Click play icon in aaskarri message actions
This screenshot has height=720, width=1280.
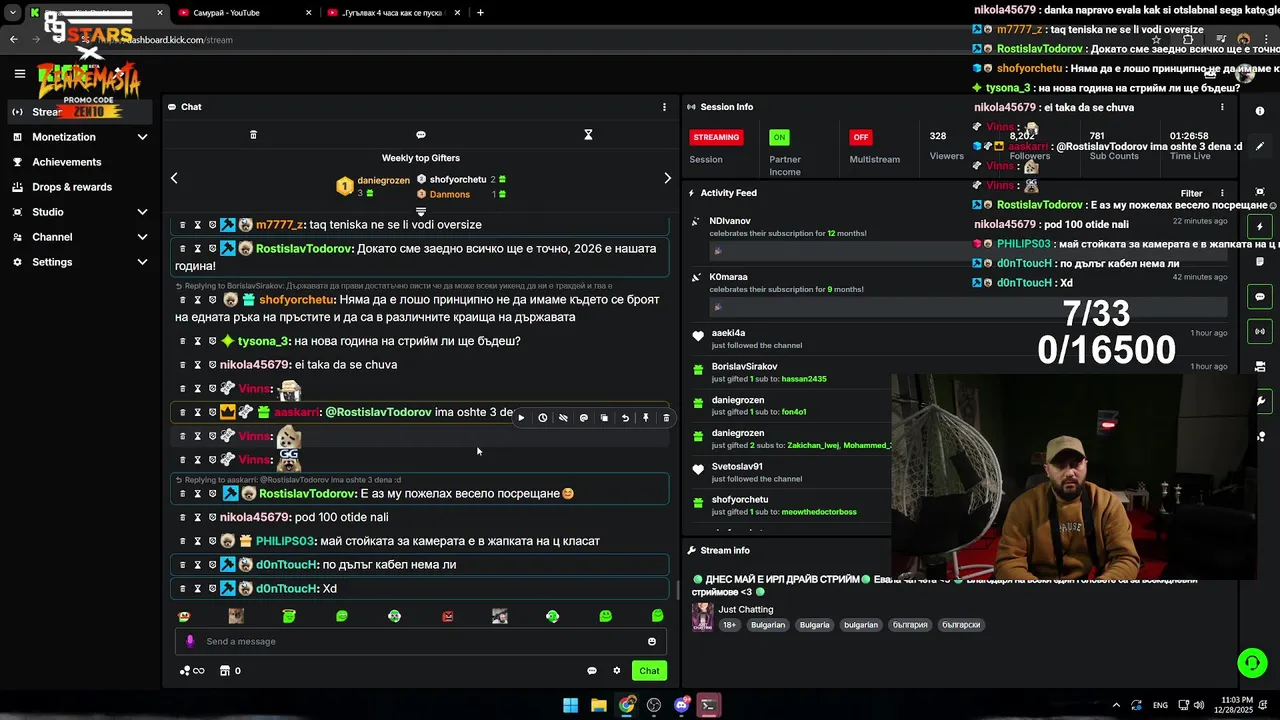(521, 418)
